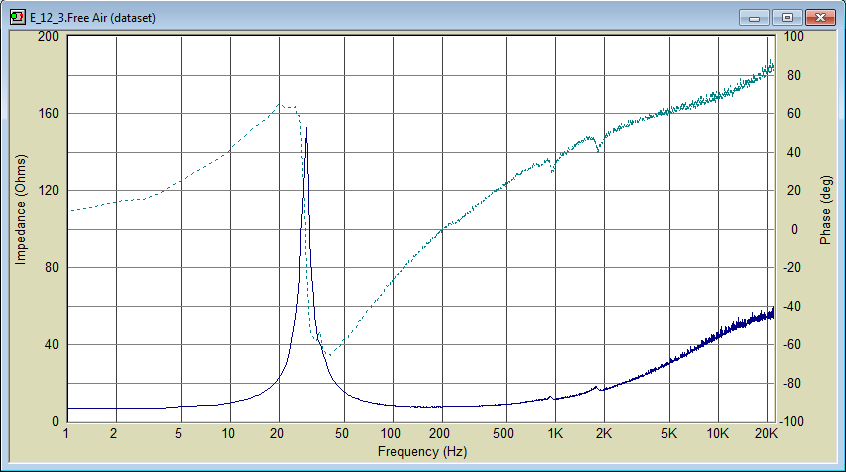Image resolution: width=846 pixels, height=472 pixels.
Task: Click the 'Impedance (Ohms)' axis label
Action: (x=21, y=210)
